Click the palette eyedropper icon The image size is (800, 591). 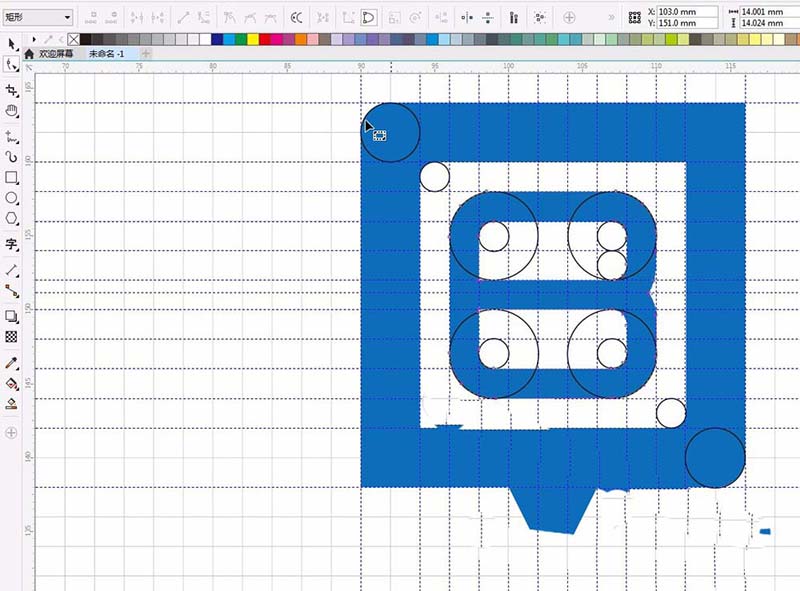[x=48, y=39]
